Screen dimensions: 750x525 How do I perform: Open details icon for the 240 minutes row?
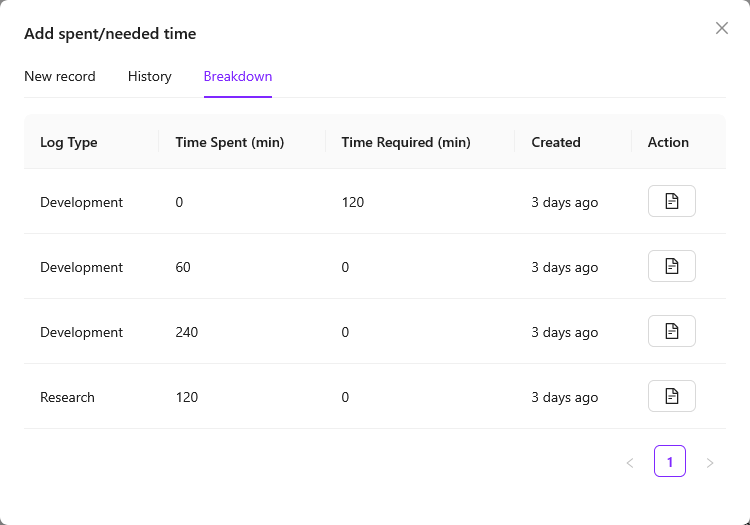pyautogui.click(x=672, y=331)
